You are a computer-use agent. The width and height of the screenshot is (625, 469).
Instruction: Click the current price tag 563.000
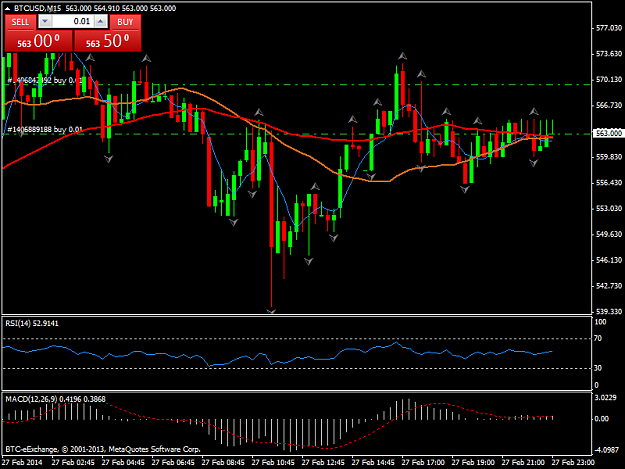tap(608, 133)
